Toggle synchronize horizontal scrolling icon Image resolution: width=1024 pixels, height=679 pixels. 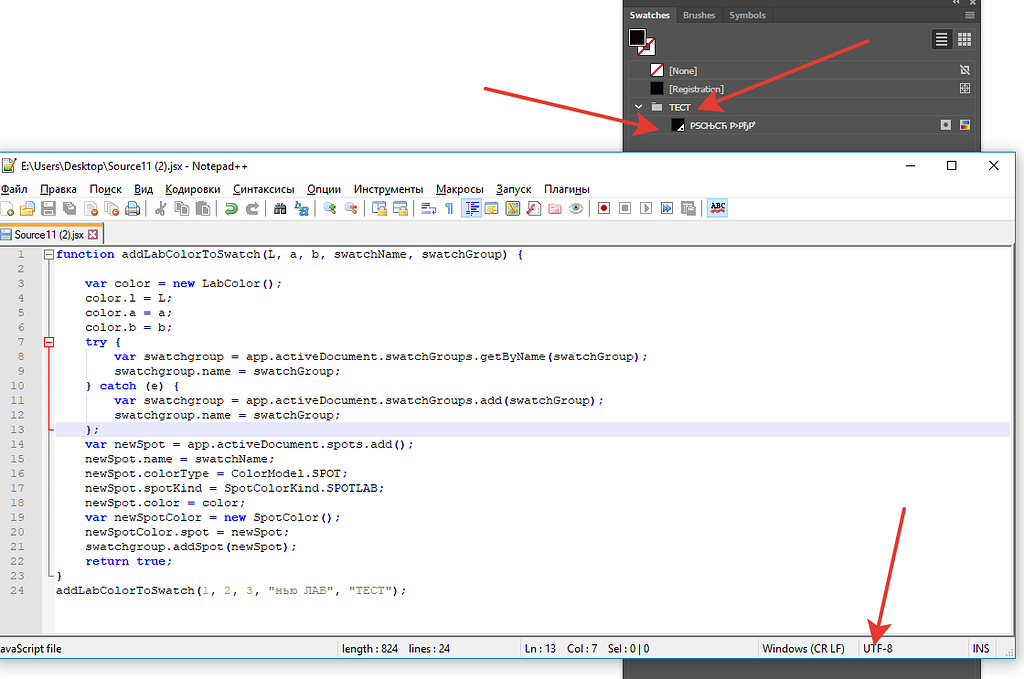click(x=400, y=208)
